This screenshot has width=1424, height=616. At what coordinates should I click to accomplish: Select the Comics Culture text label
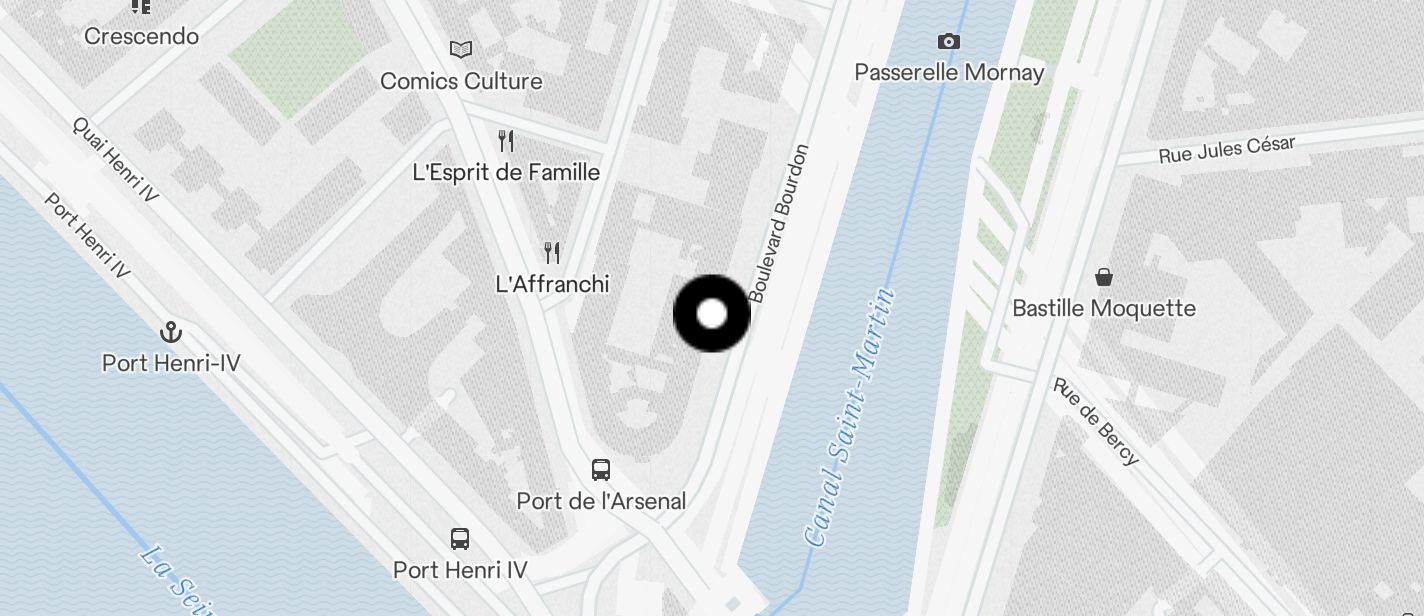click(x=461, y=81)
